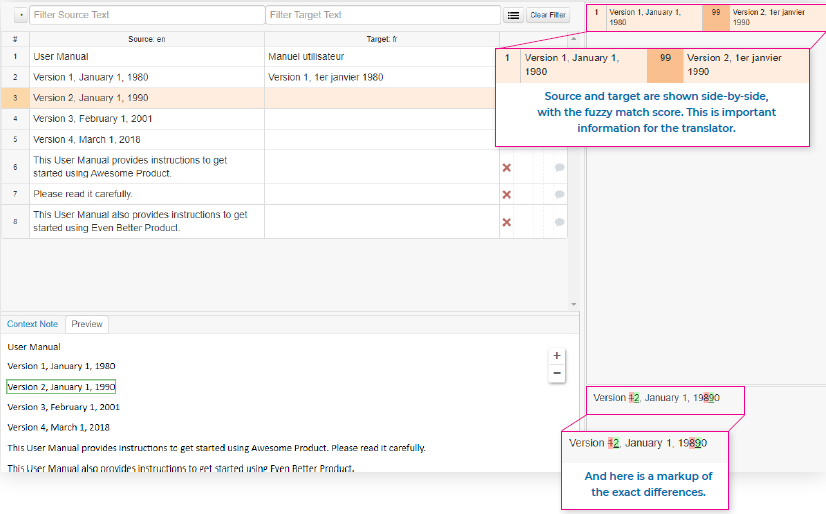Open the comment bubble for row 8
Image resolution: width=826 pixels, height=514 pixels.
(x=559, y=222)
